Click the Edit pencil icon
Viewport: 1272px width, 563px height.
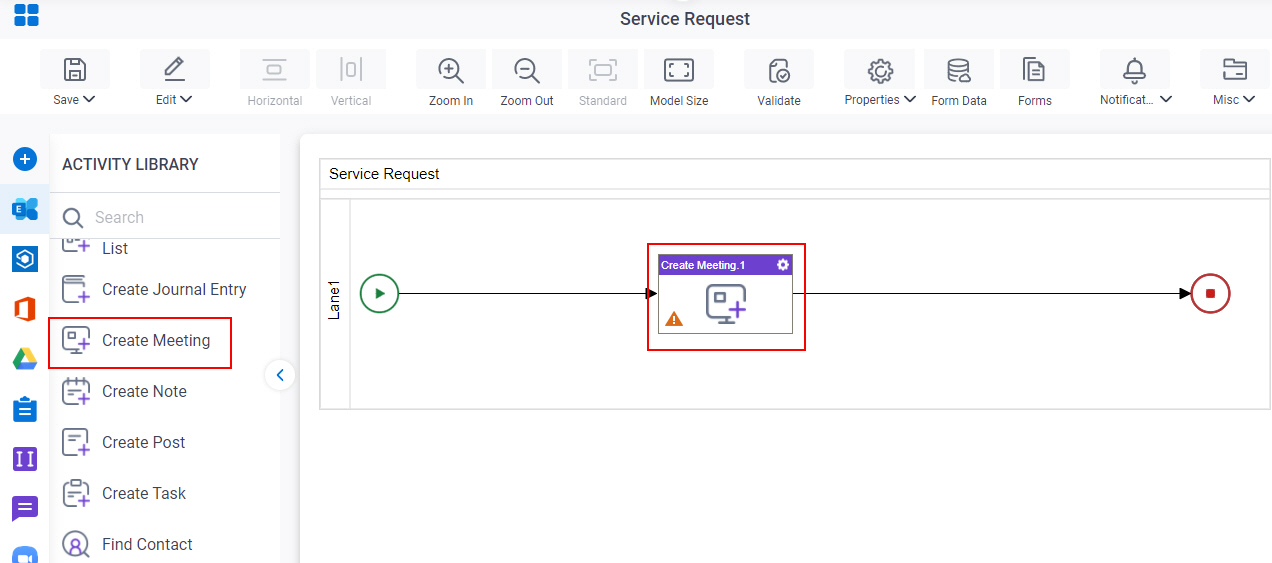[174, 69]
